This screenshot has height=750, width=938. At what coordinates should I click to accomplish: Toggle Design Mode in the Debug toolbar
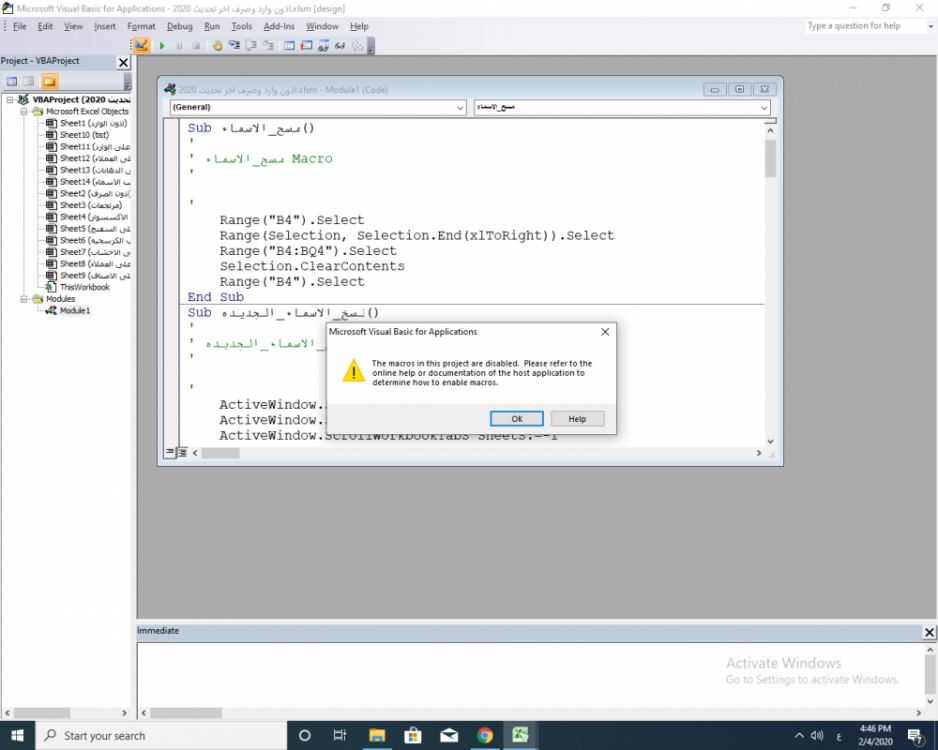click(142, 45)
